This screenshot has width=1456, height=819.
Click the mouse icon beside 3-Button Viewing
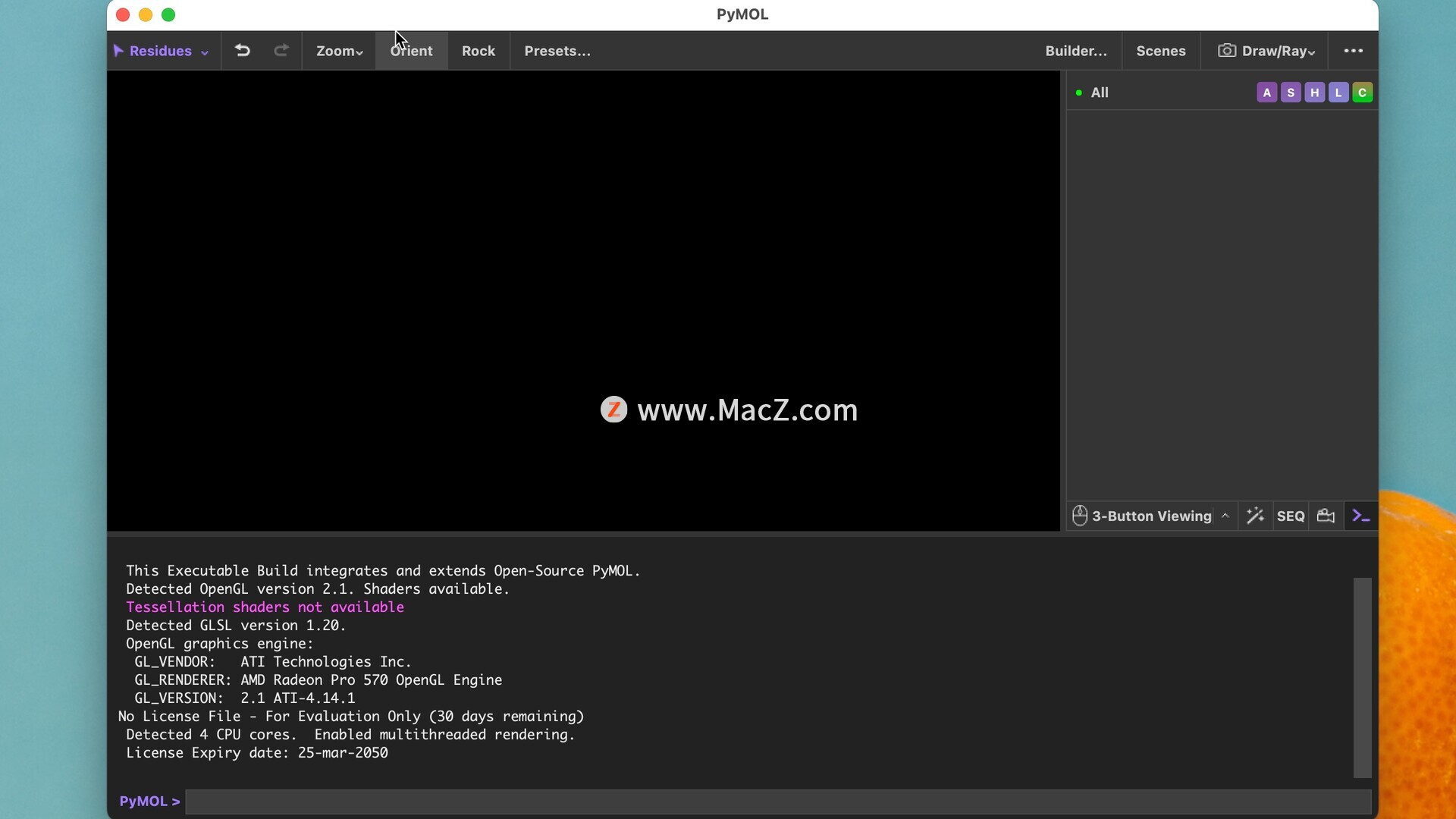point(1080,516)
